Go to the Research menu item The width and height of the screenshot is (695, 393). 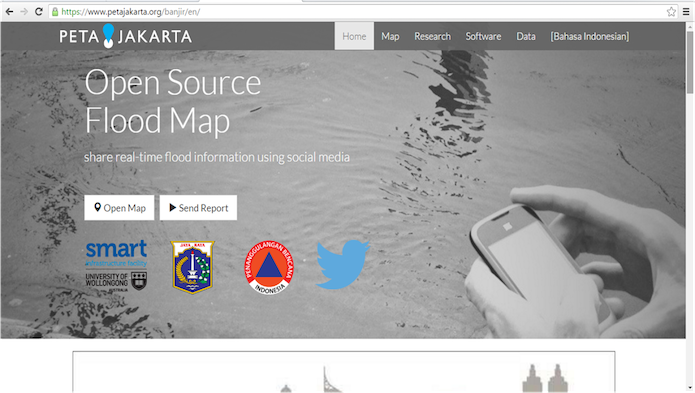432,36
